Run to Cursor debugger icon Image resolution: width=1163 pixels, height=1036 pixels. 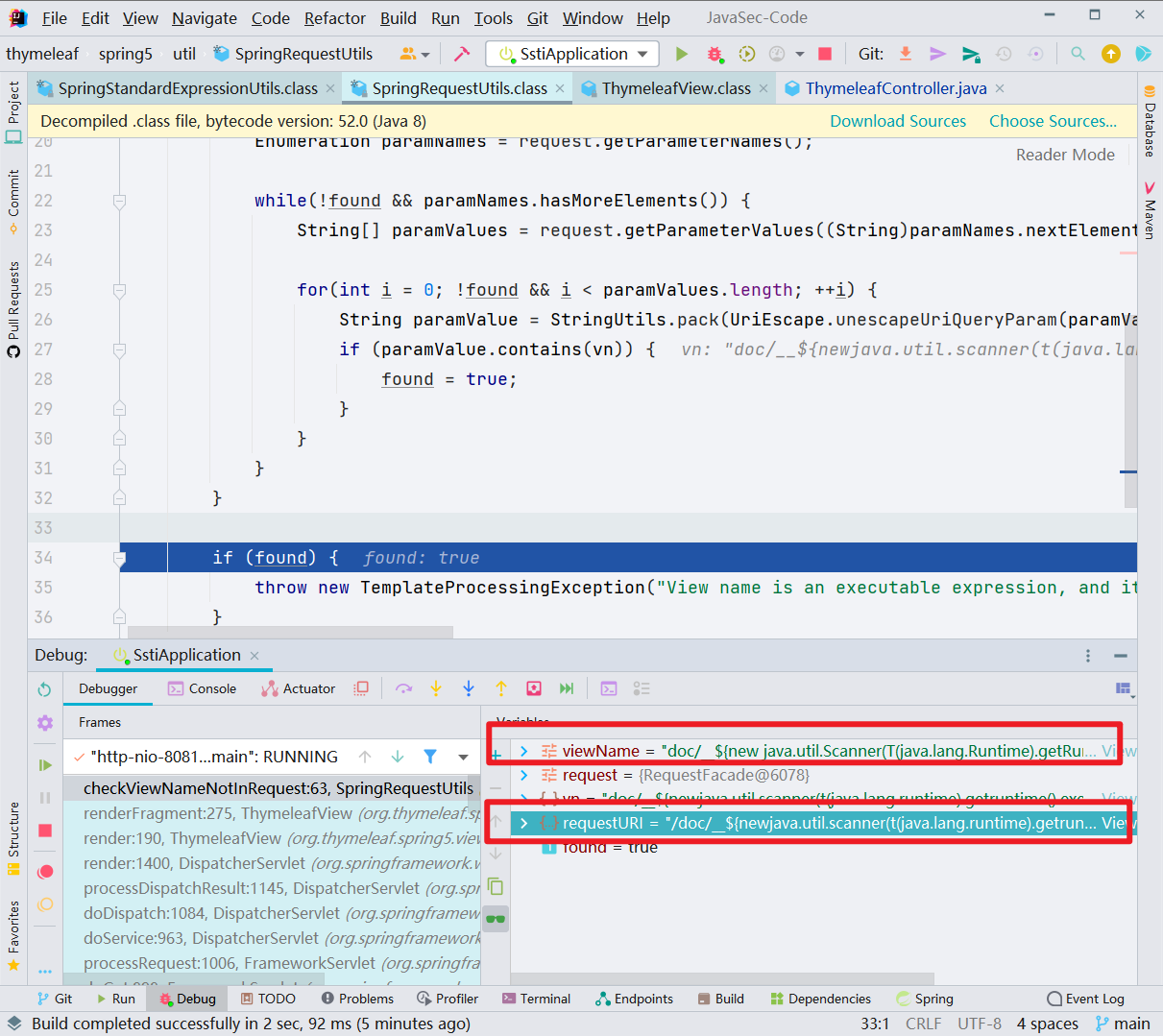pos(567,688)
